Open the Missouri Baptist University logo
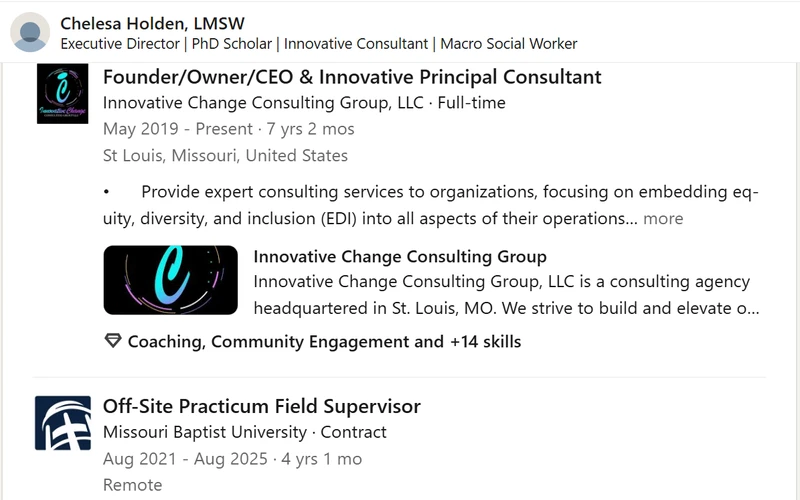Screen dimensions: 800x500 coord(63,423)
